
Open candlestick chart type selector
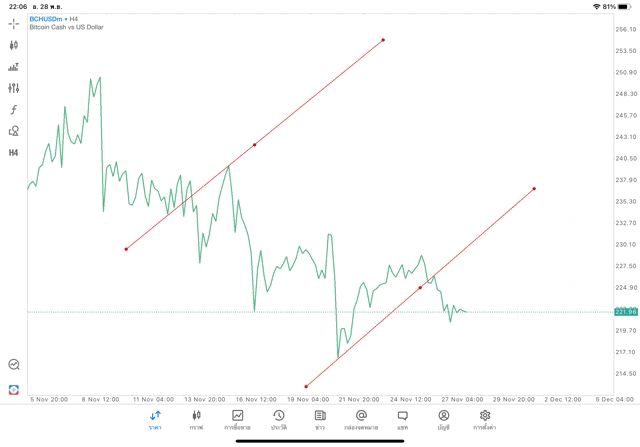tap(14, 45)
